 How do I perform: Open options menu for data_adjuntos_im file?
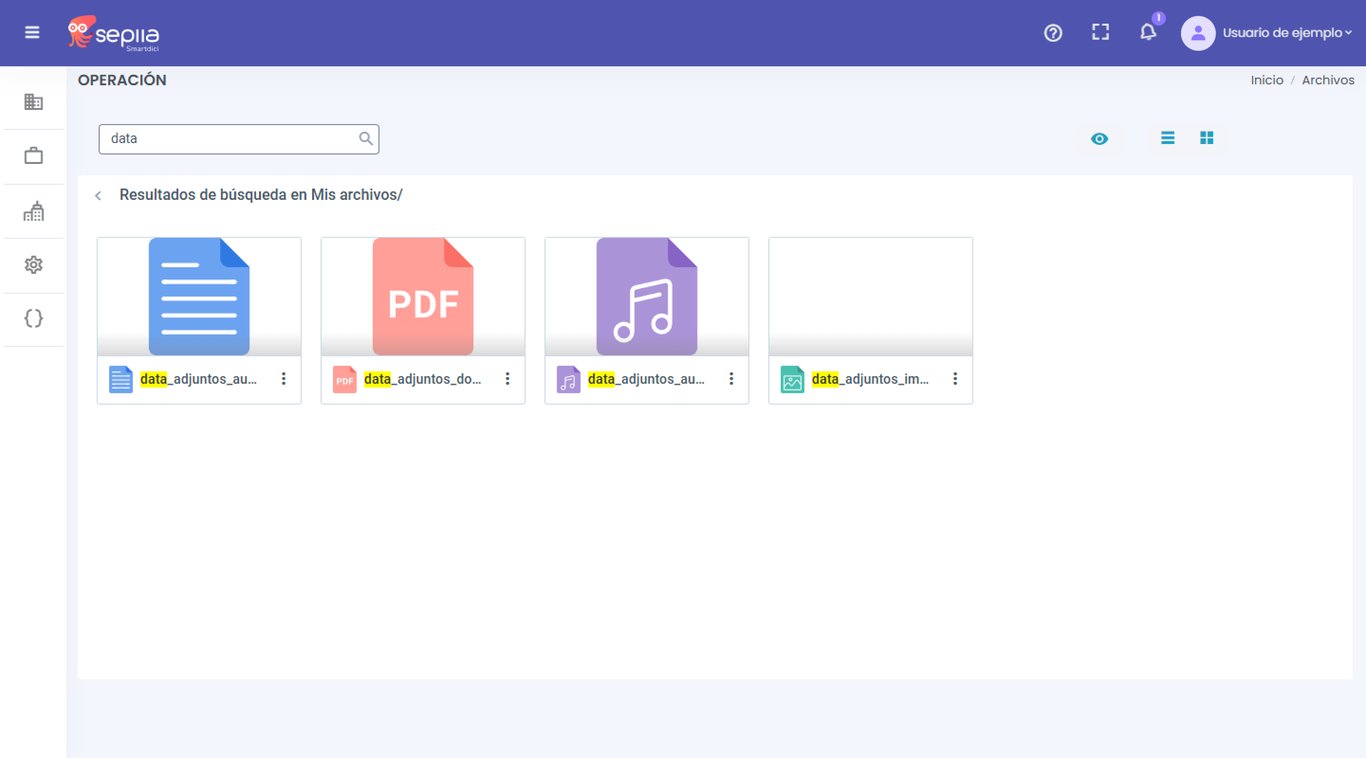click(x=956, y=379)
